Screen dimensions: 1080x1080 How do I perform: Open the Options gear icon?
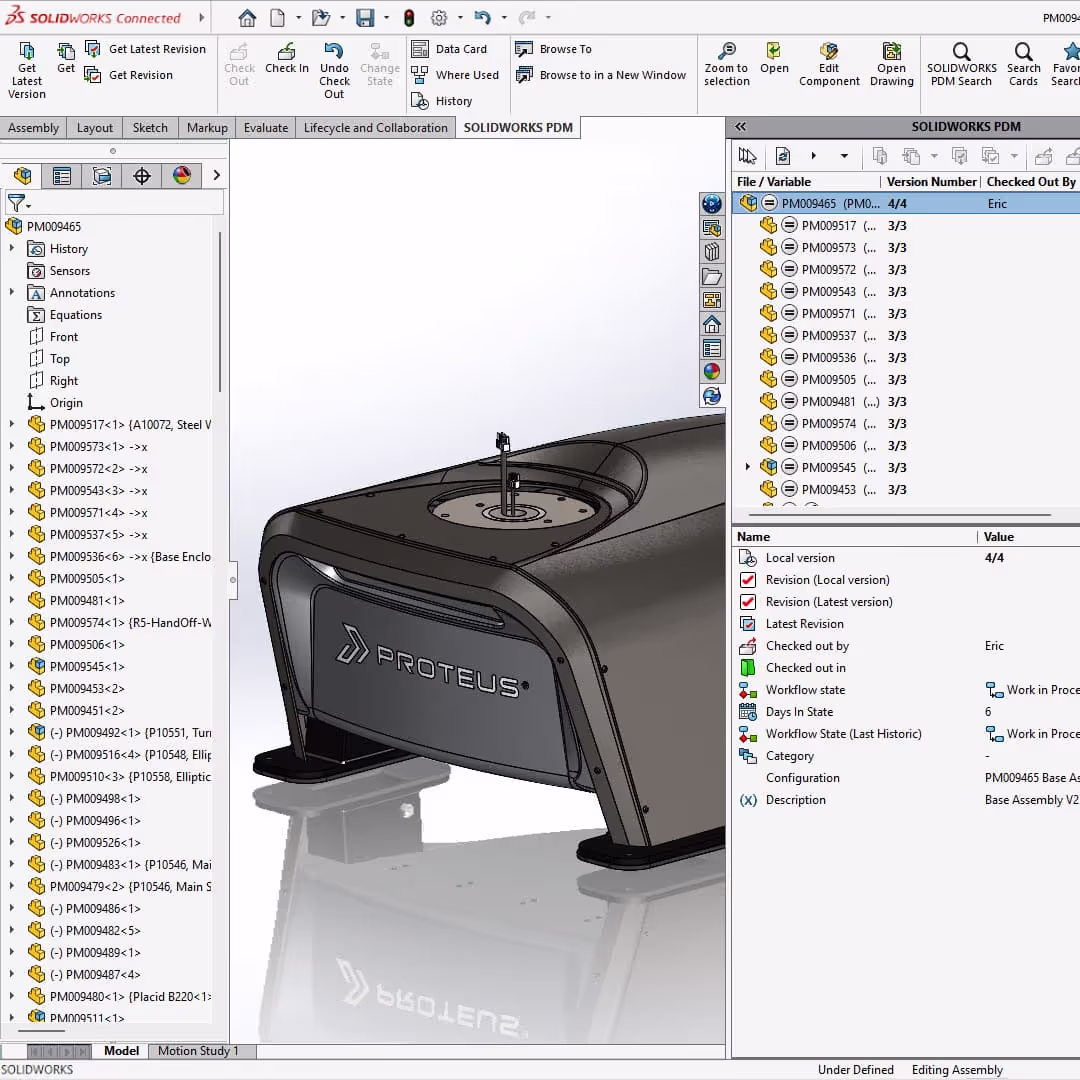pyautogui.click(x=439, y=18)
